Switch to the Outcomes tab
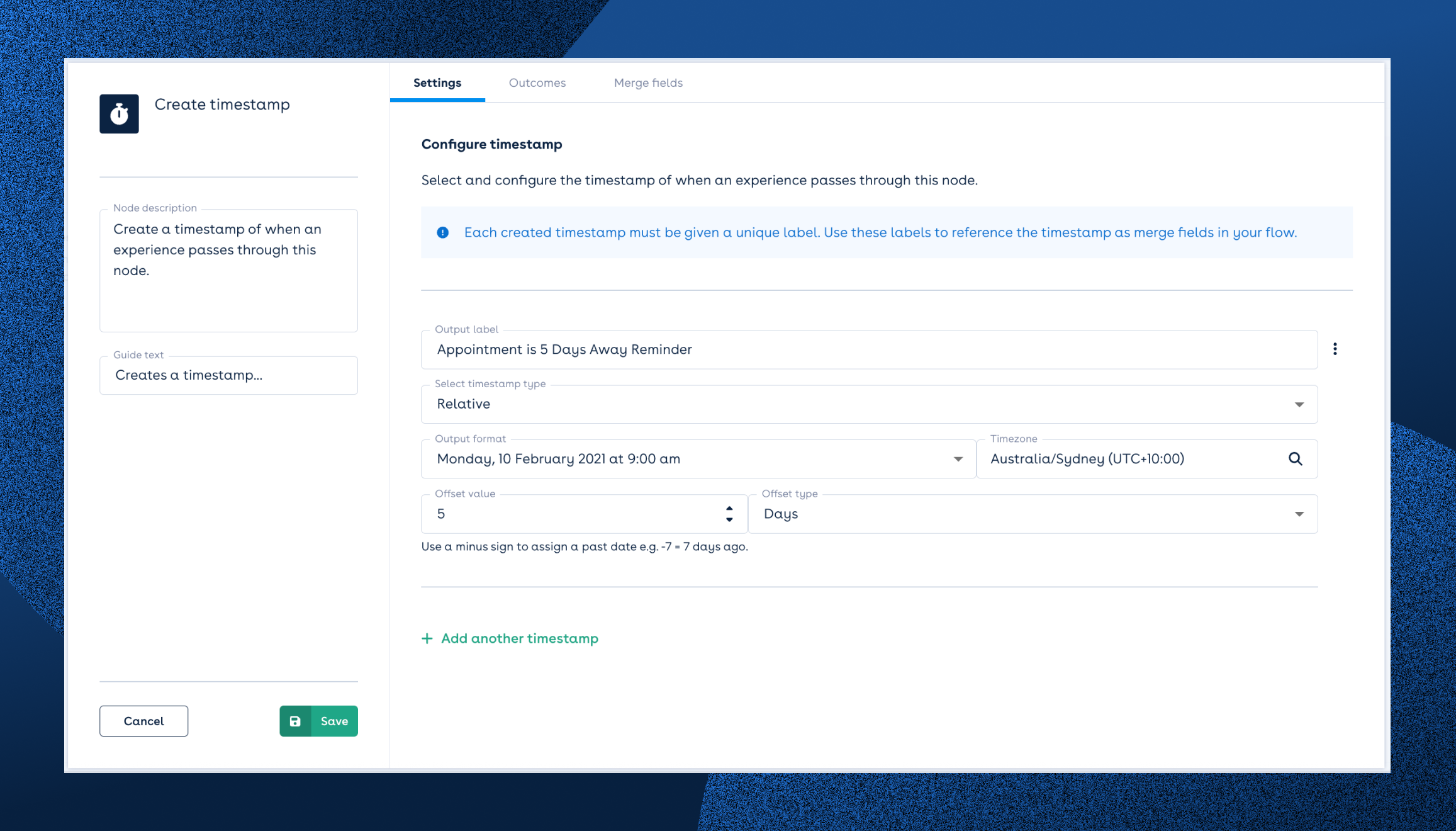1456x831 pixels. [x=537, y=82]
